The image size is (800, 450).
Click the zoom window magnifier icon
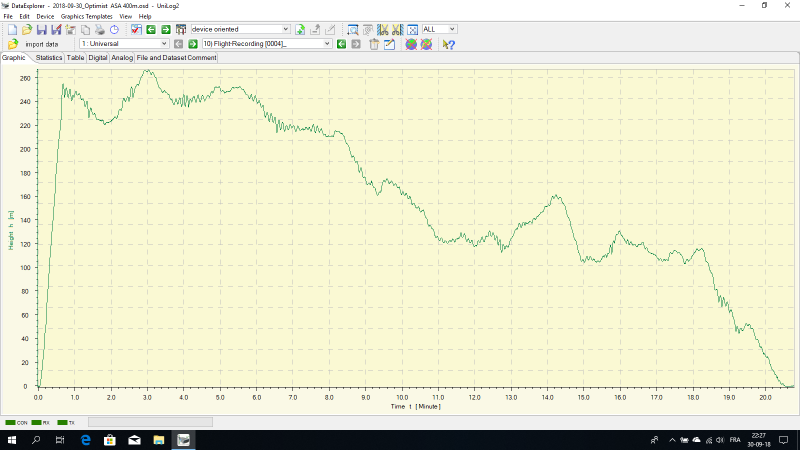[x=353, y=30]
